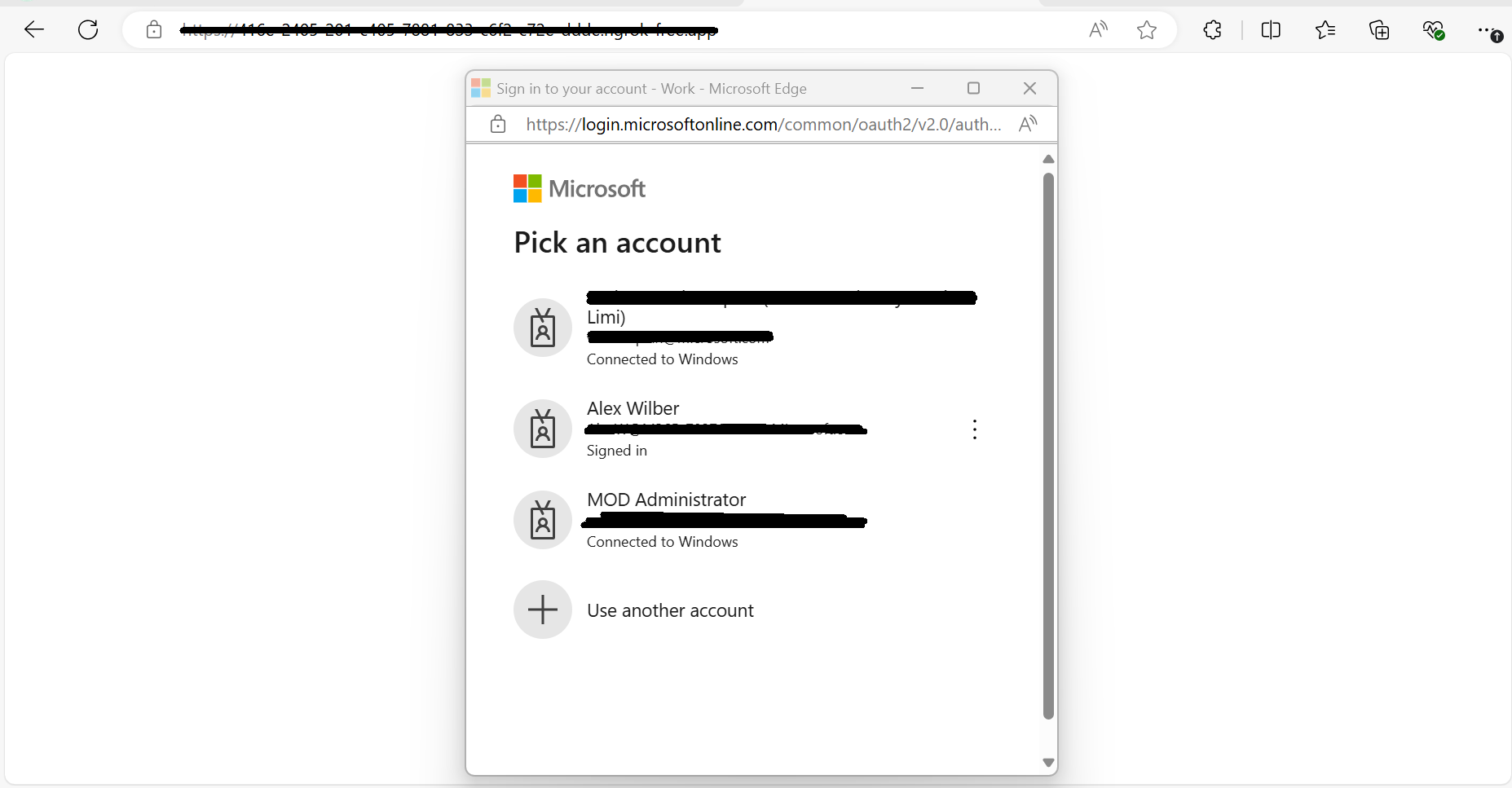Toggle split screen view icon

point(1271,30)
